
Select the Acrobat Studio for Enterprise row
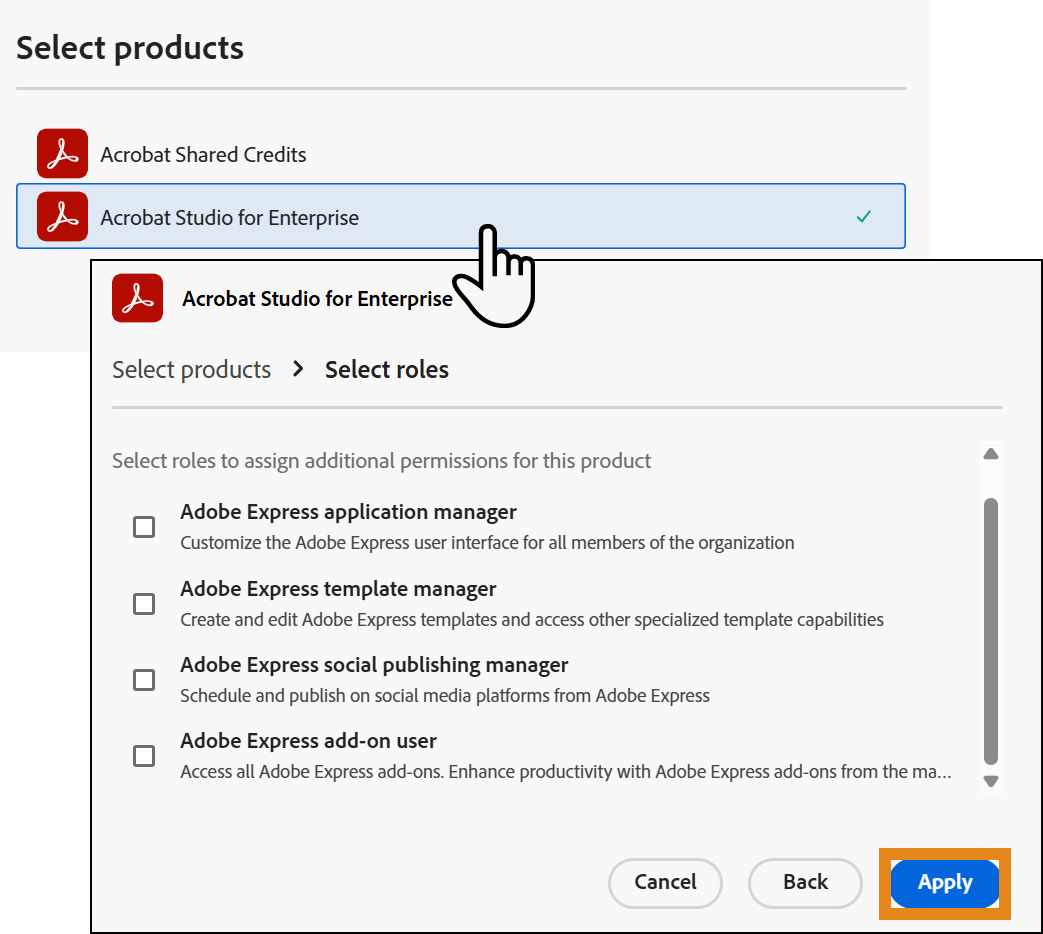pyautogui.click(x=460, y=216)
